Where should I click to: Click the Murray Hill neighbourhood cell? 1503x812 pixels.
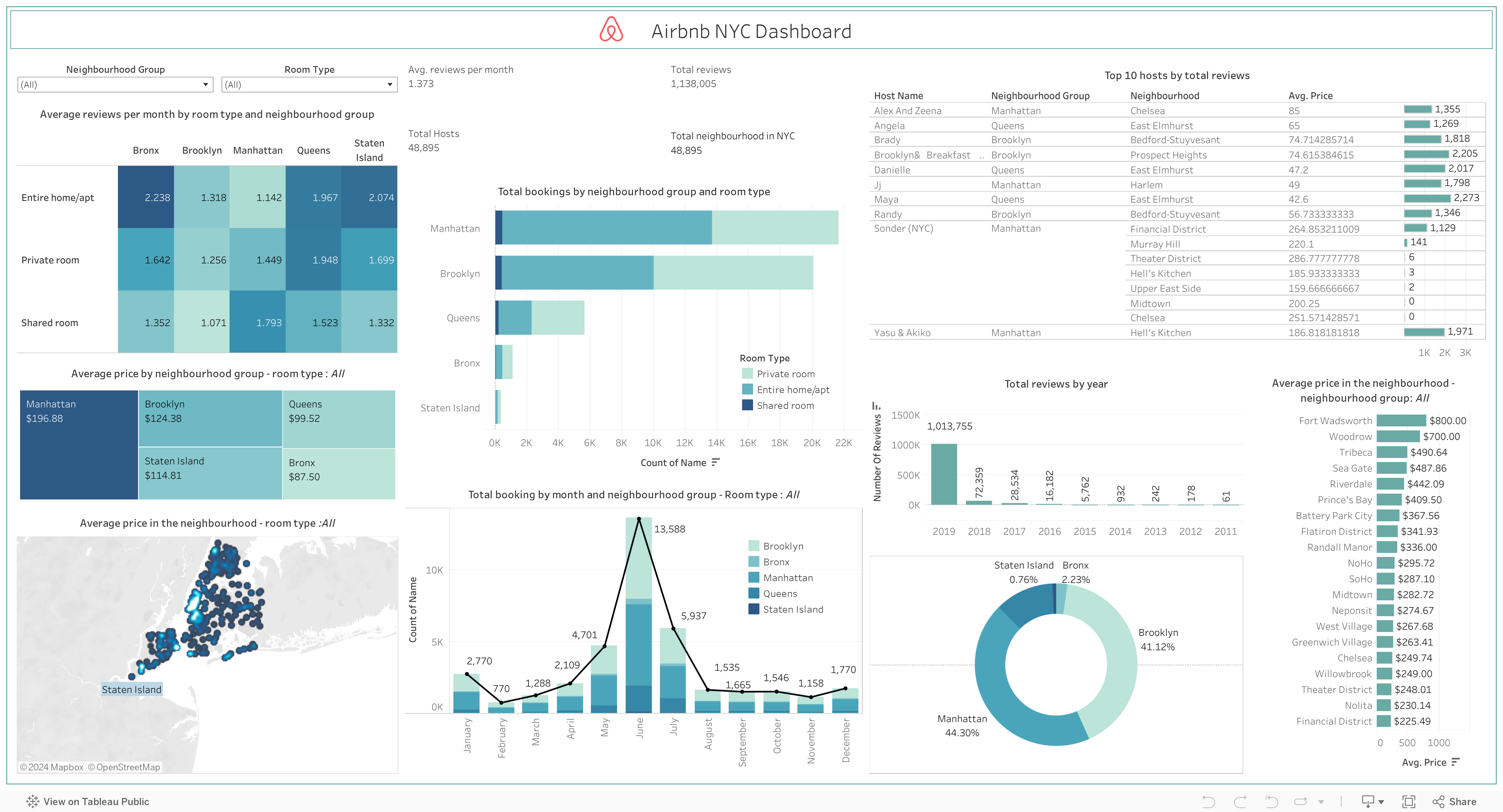pos(1155,244)
